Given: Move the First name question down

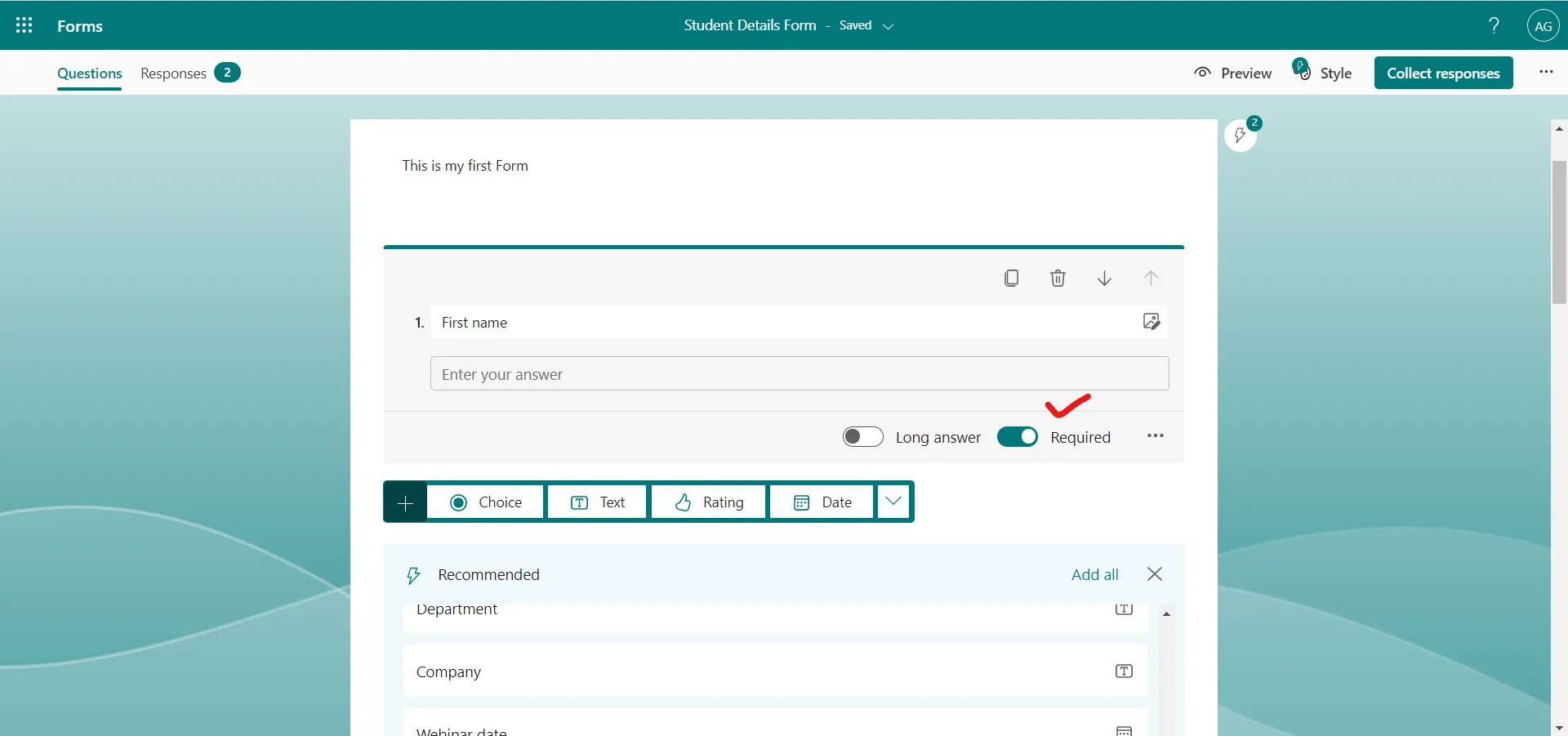Looking at the screenshot, I should [1103, 278].
